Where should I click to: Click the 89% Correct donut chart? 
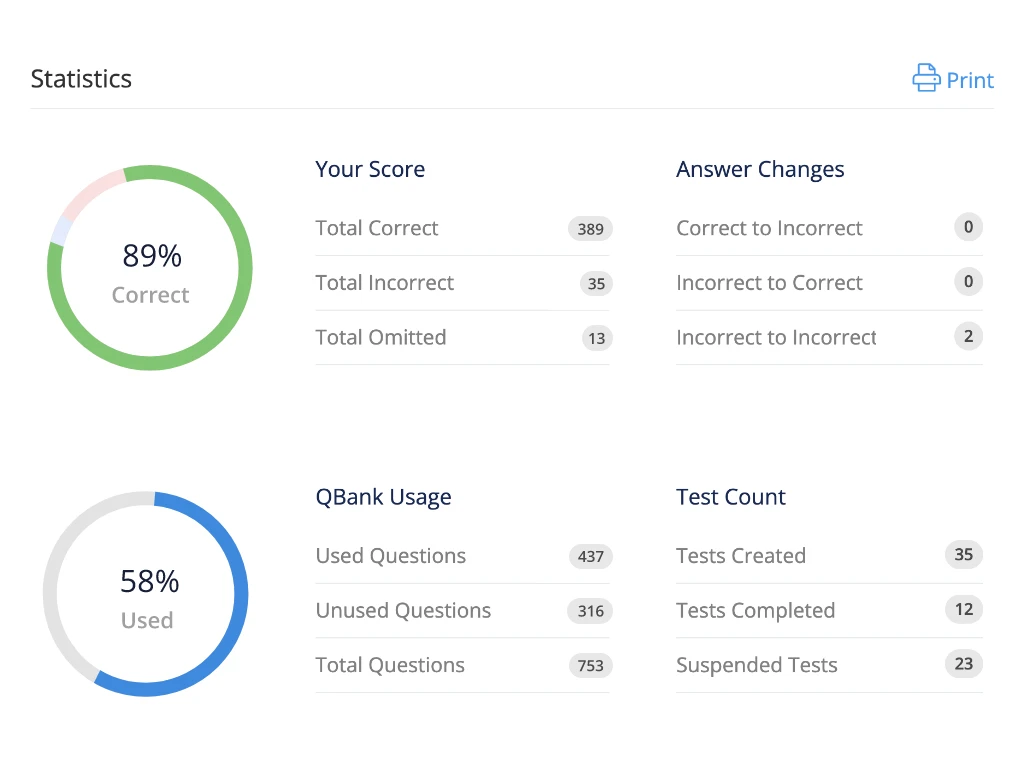(150, 268)
